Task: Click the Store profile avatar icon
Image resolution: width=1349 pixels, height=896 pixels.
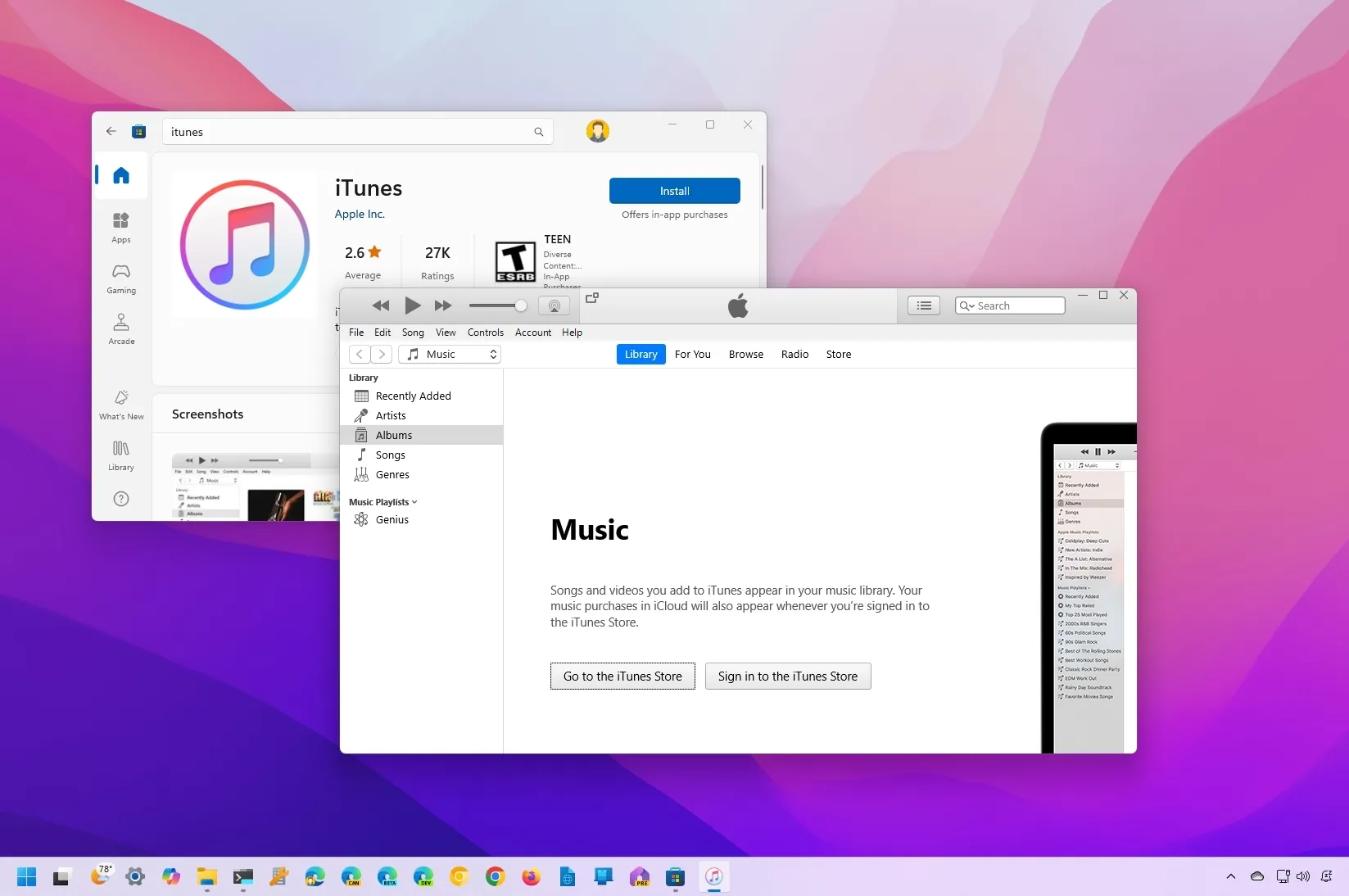Action: 598,131
